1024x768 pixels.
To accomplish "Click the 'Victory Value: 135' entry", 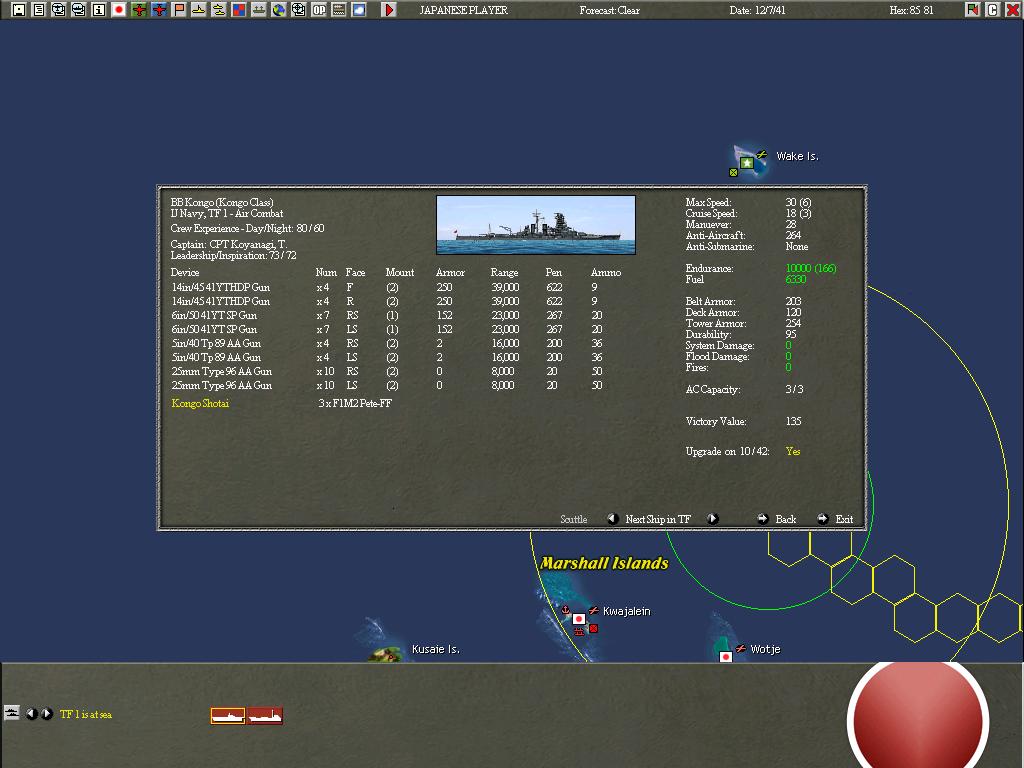I will [744, 421].
